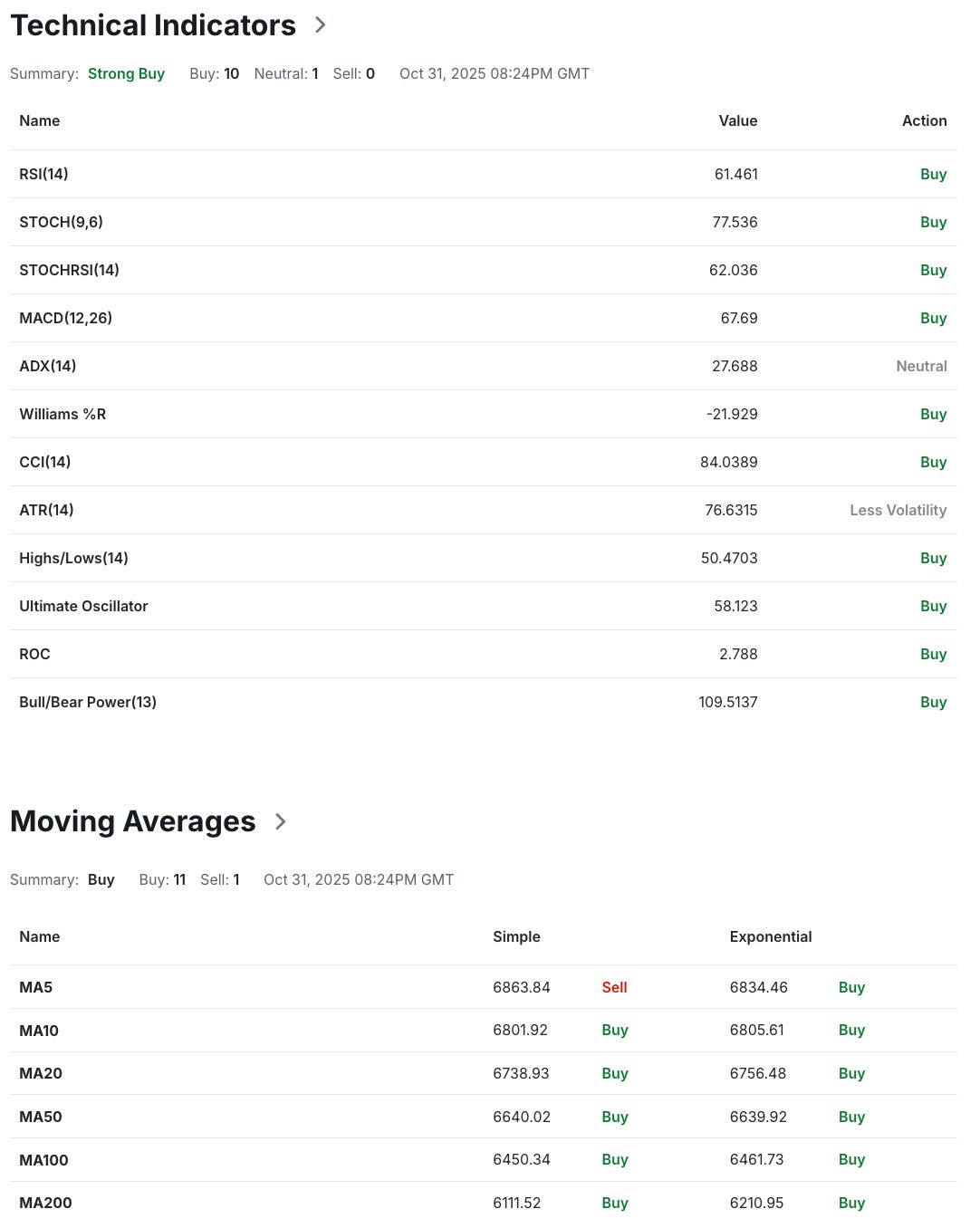Screen dimensions: 980x1228
Task: Select the MA5 row name
Action: pos(36,987)
